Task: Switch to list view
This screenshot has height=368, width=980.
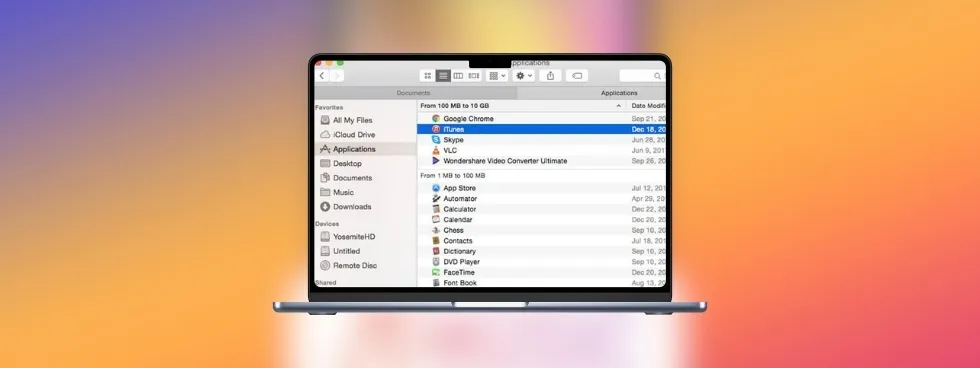Action: (443, 76)
